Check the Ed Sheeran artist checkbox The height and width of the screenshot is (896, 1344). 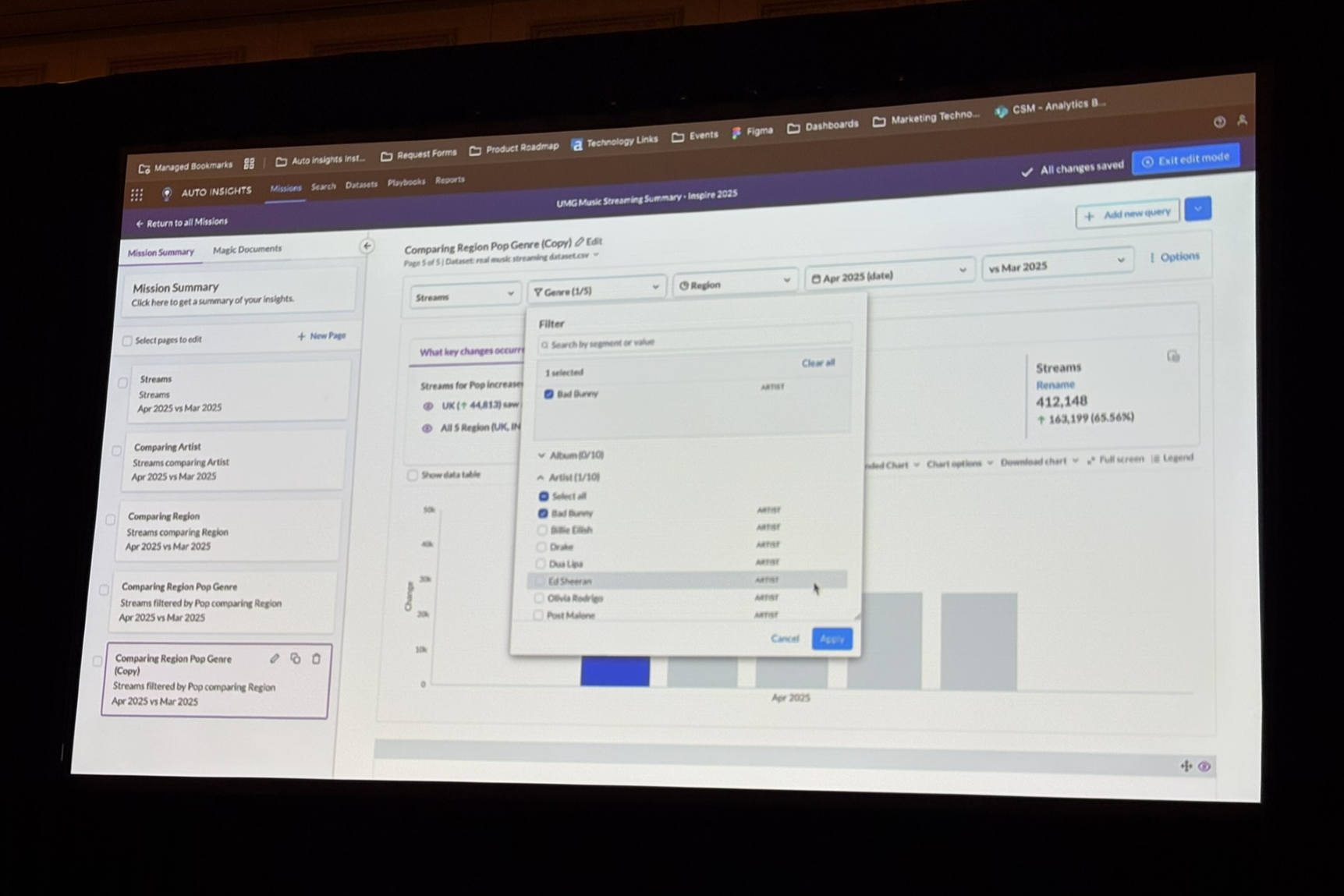[x=540, y=582]
